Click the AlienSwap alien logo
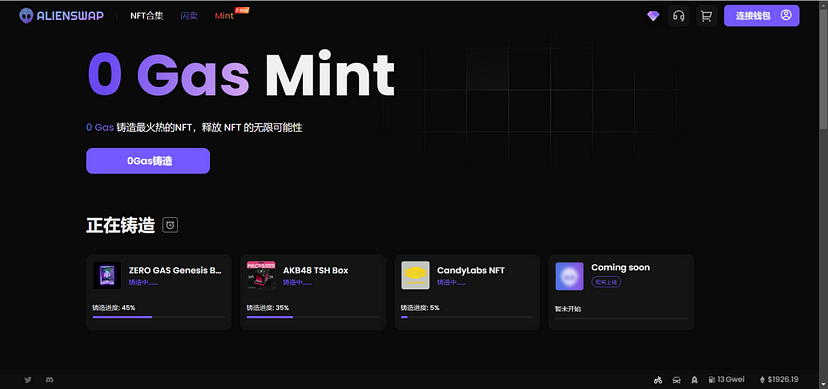The image size is (828, 389). pos(26,16)
